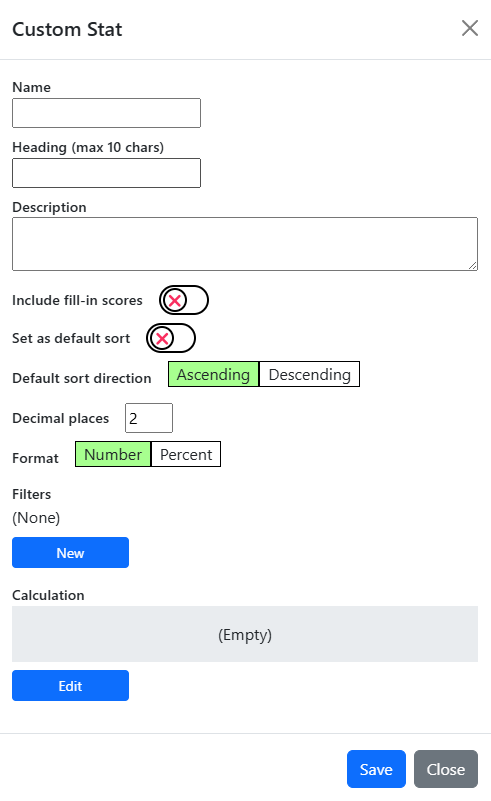Click the Description box resize grip icon
491x801 pixels.
click(x=473, y=266)
